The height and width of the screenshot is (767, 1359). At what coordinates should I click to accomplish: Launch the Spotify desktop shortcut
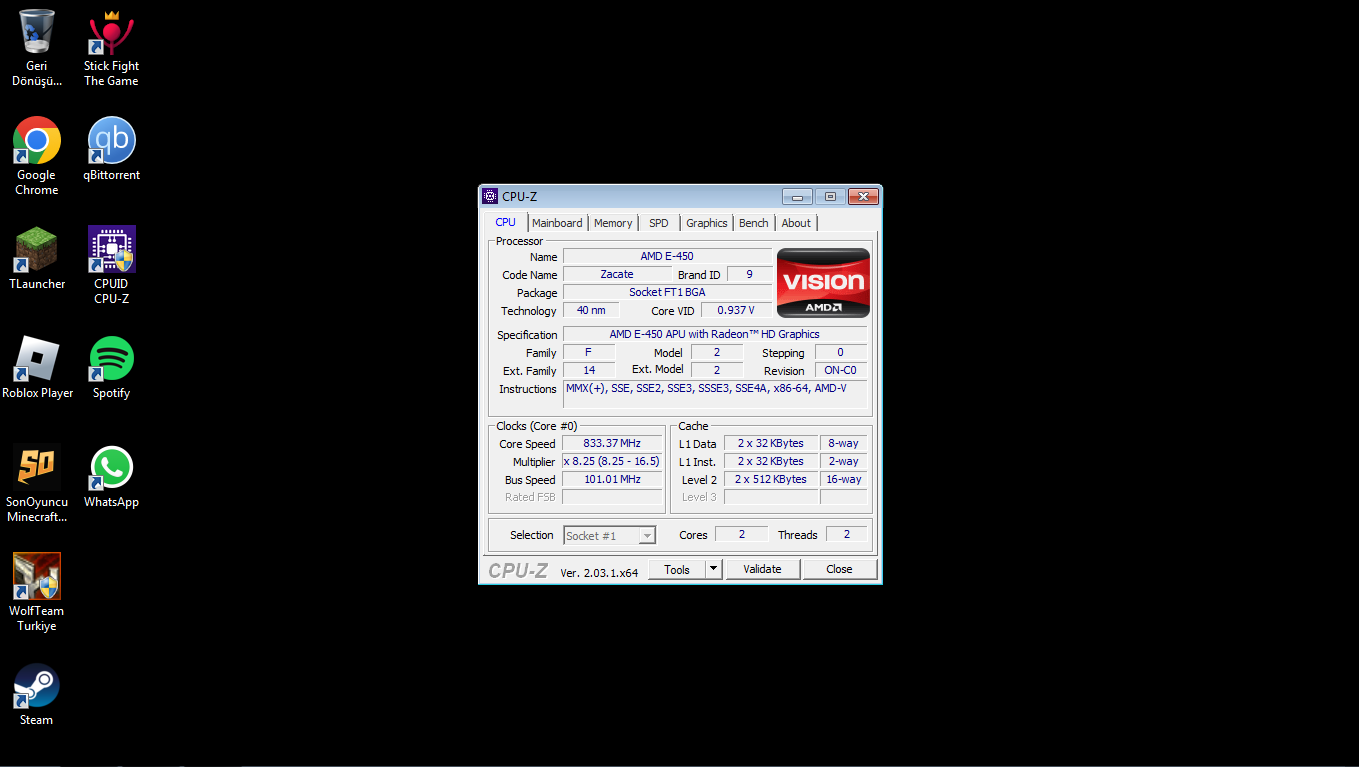pos(111,368)
